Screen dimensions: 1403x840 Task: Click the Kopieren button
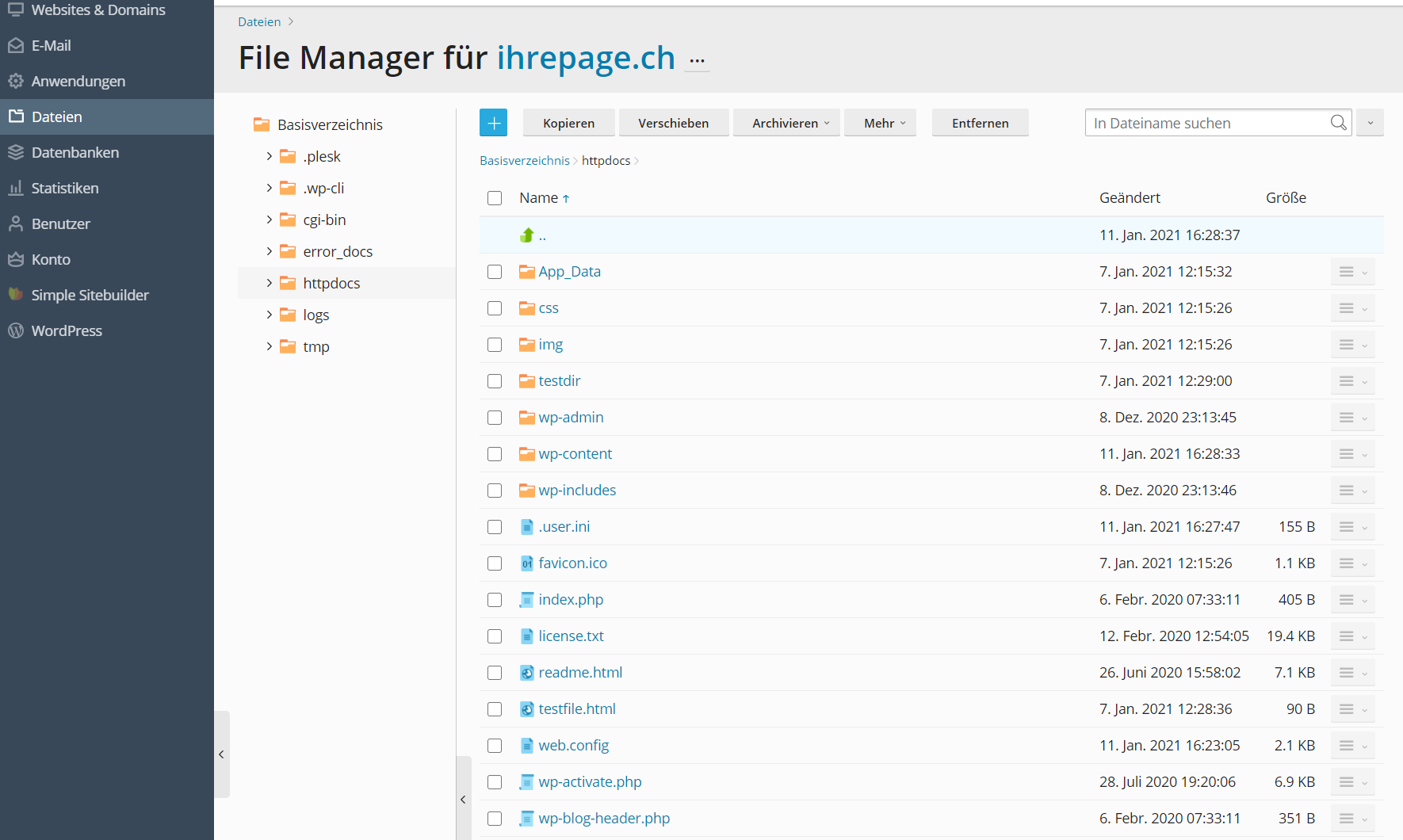(x=568, y=122)
